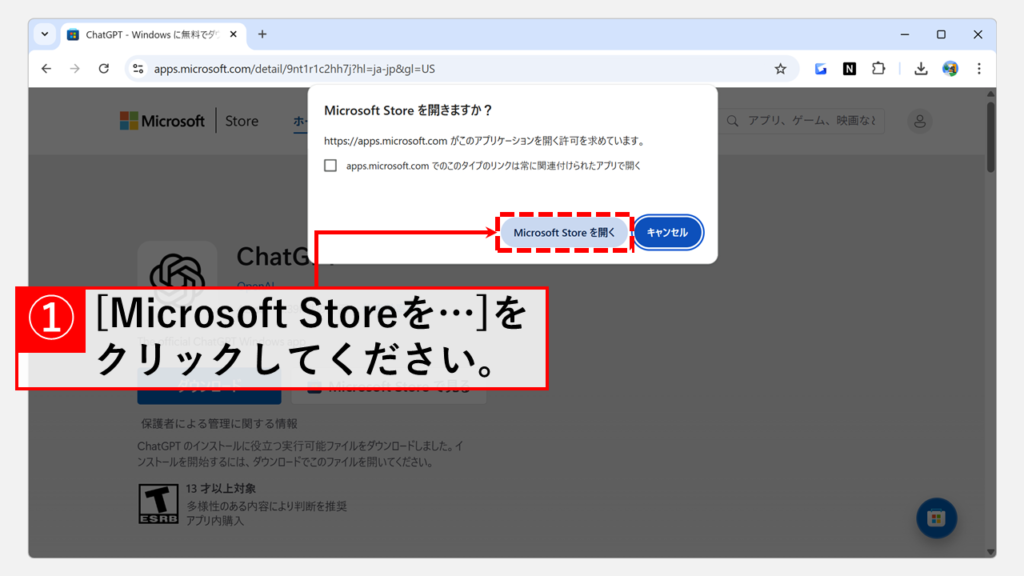Reload the page with refresh icon
The width and height of the screenshot is (1024, 576).
point(104,69)
